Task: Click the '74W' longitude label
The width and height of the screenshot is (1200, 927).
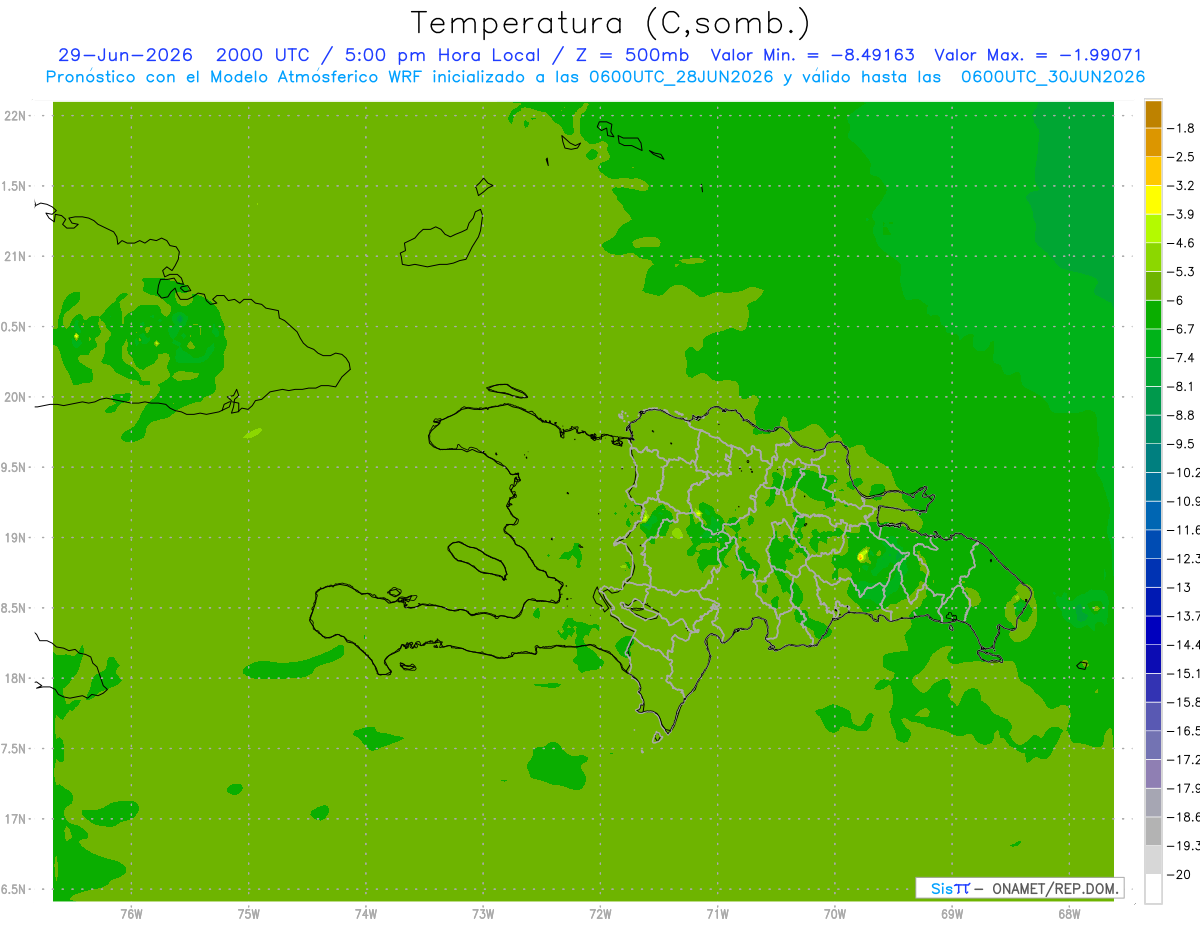Action: [365, 913]
